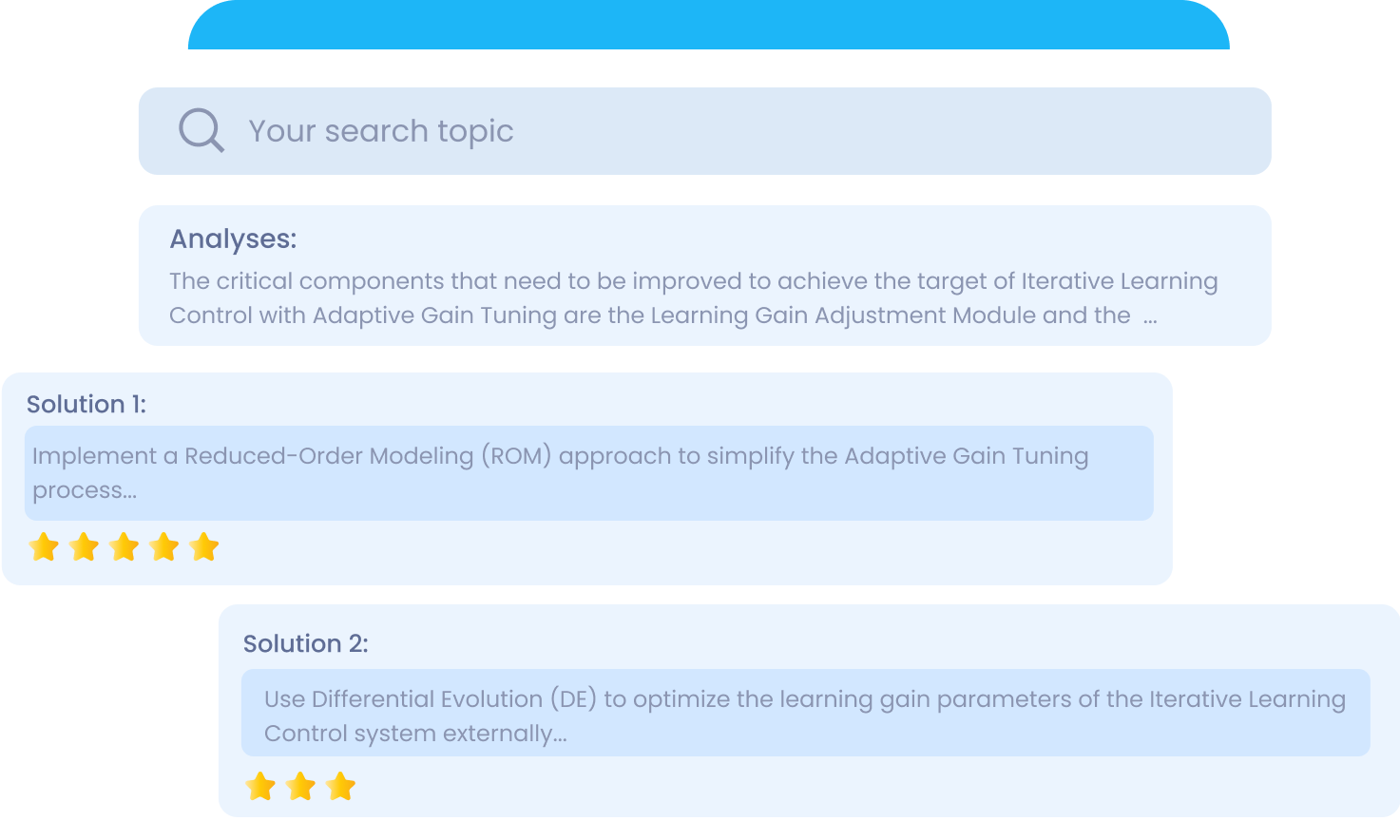Click the second star under Solution 2
Viewport: 1400px width, 840px height.
[x=300, y=787]
